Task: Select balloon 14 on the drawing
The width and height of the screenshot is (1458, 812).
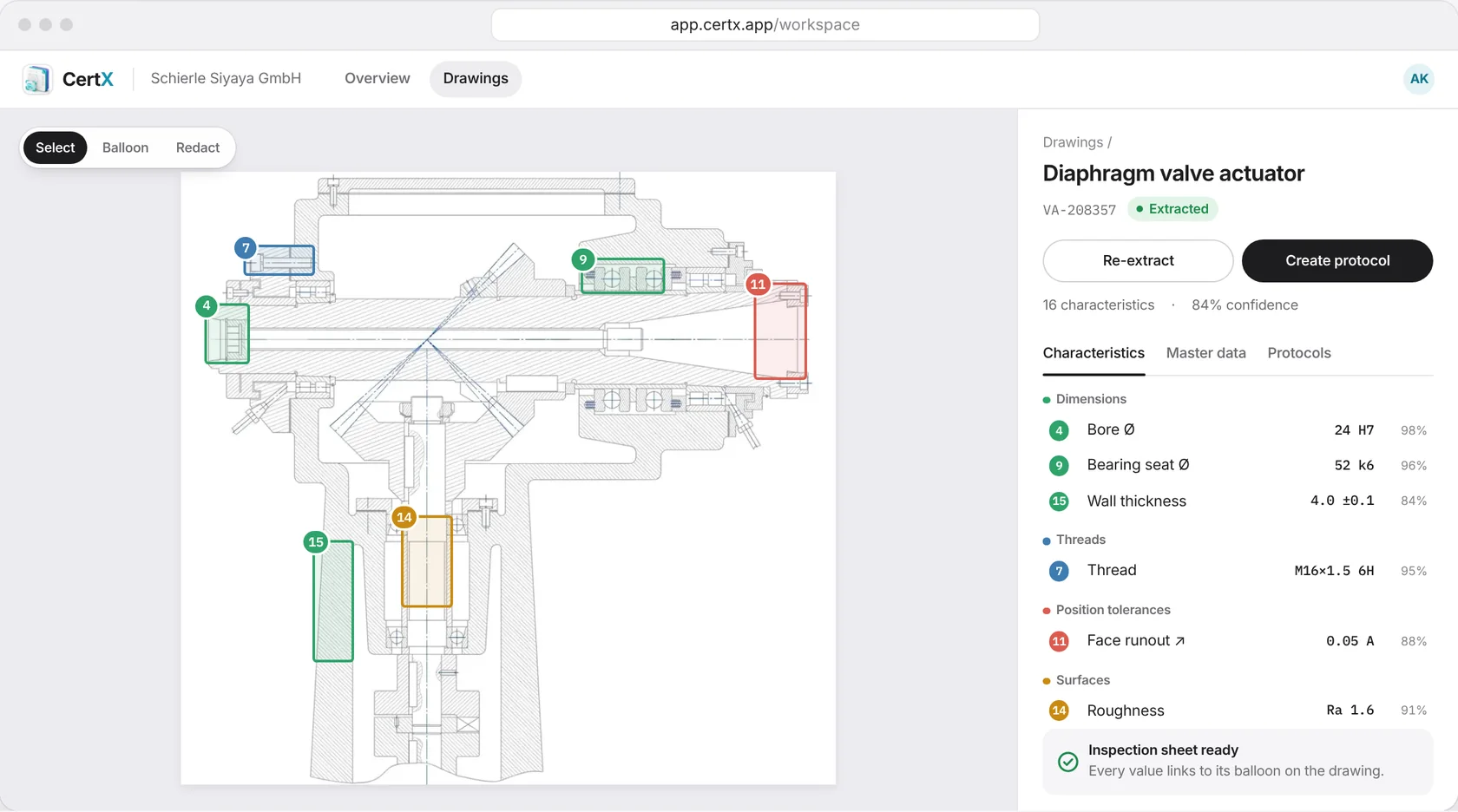Action: point(404,517)
